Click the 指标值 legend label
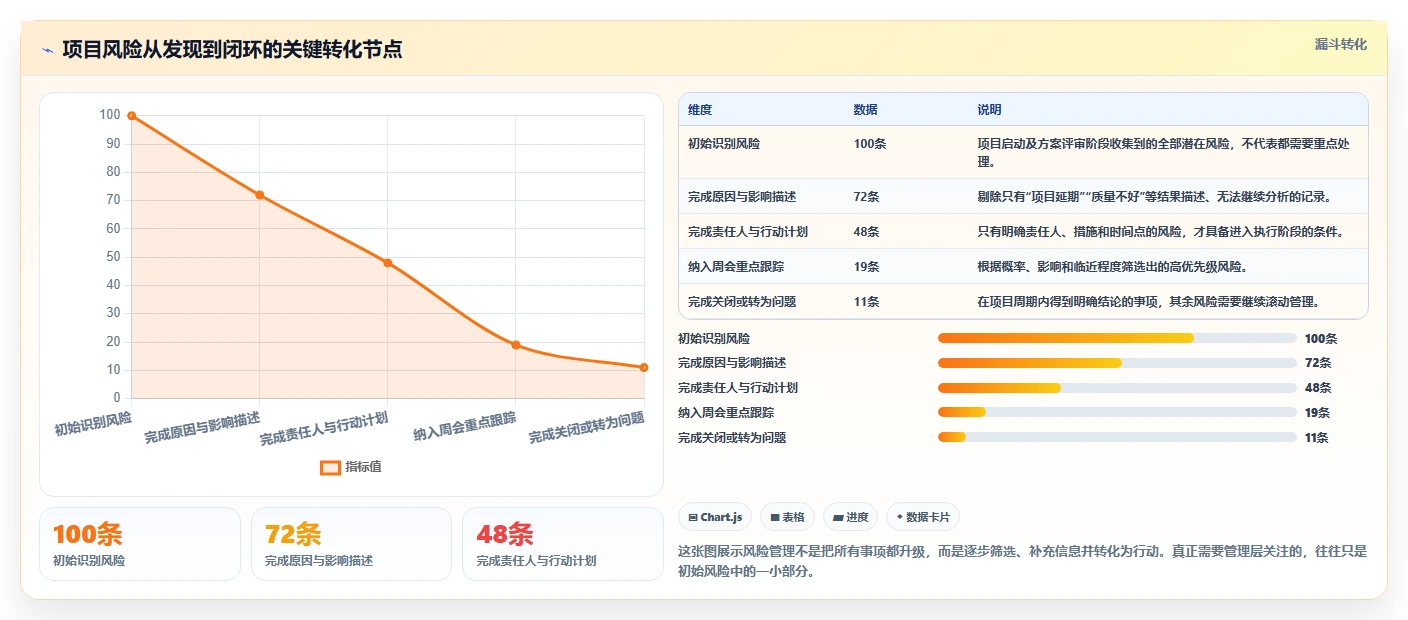Image resolution: width=1408 pixels, height=620 pixels. [x=363, y=467]
